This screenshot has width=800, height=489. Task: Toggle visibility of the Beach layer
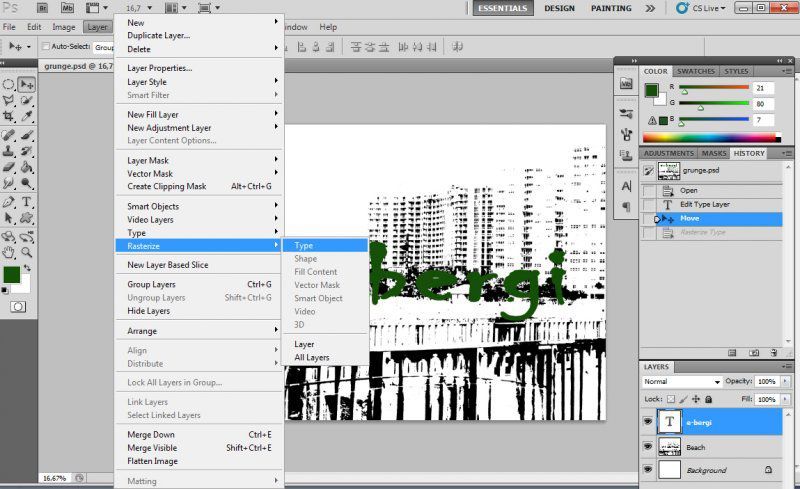[x=647, y=446]
